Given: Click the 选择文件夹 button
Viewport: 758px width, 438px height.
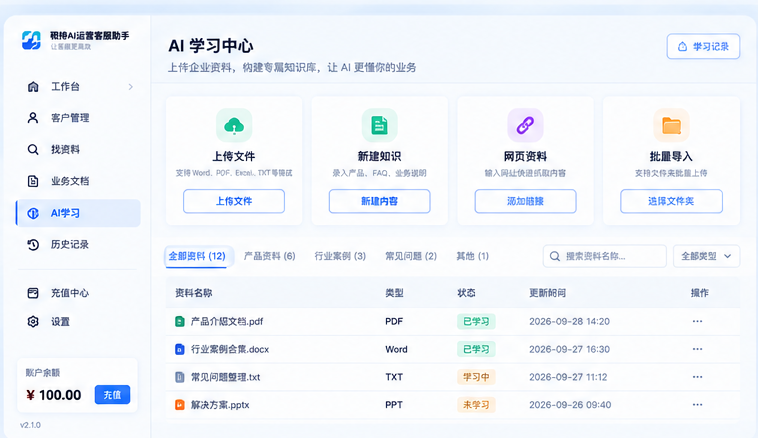Looking at the screenshot, I should tap(671, 201).
